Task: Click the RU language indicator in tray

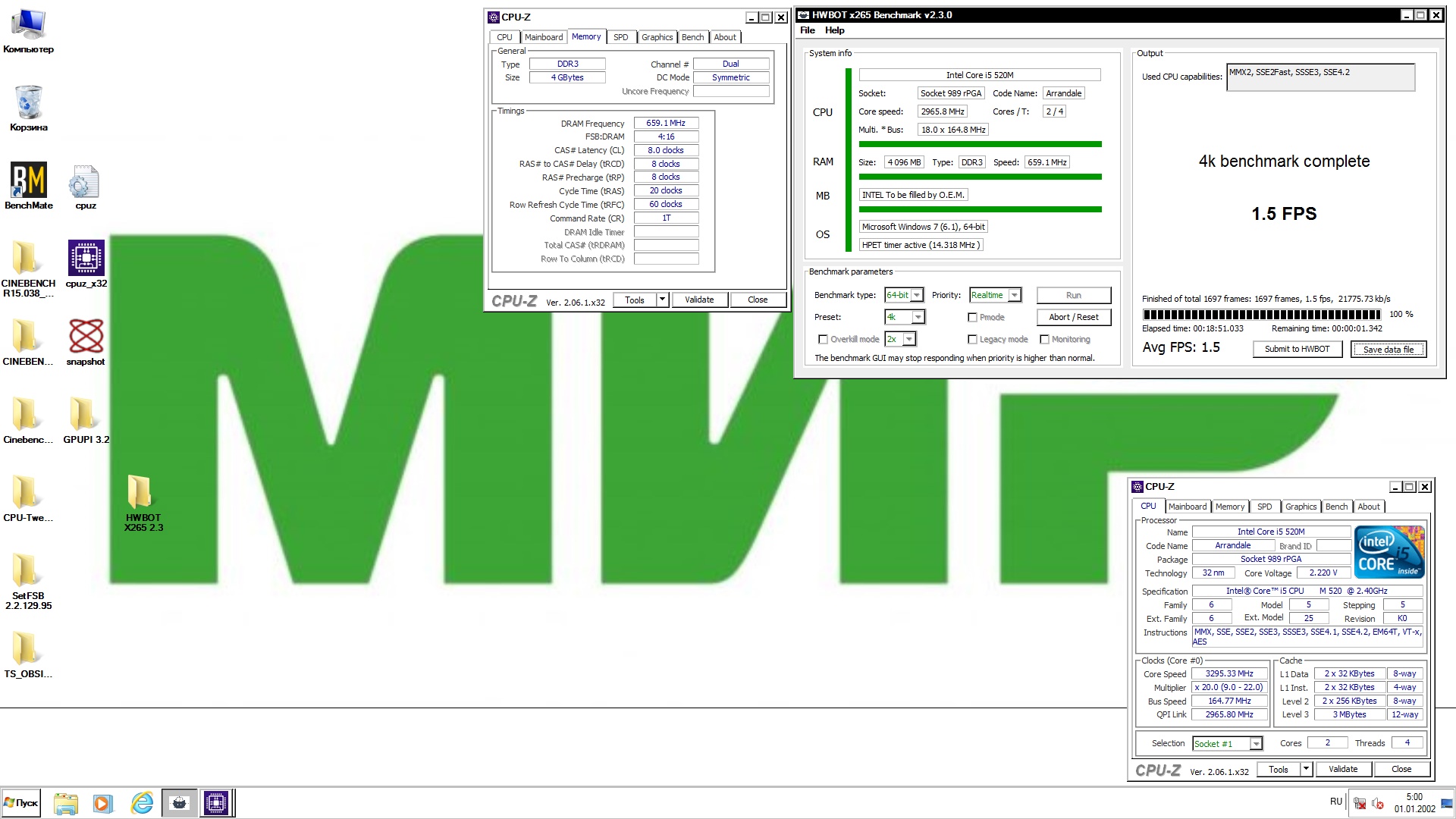Action: coord(1335,802)
